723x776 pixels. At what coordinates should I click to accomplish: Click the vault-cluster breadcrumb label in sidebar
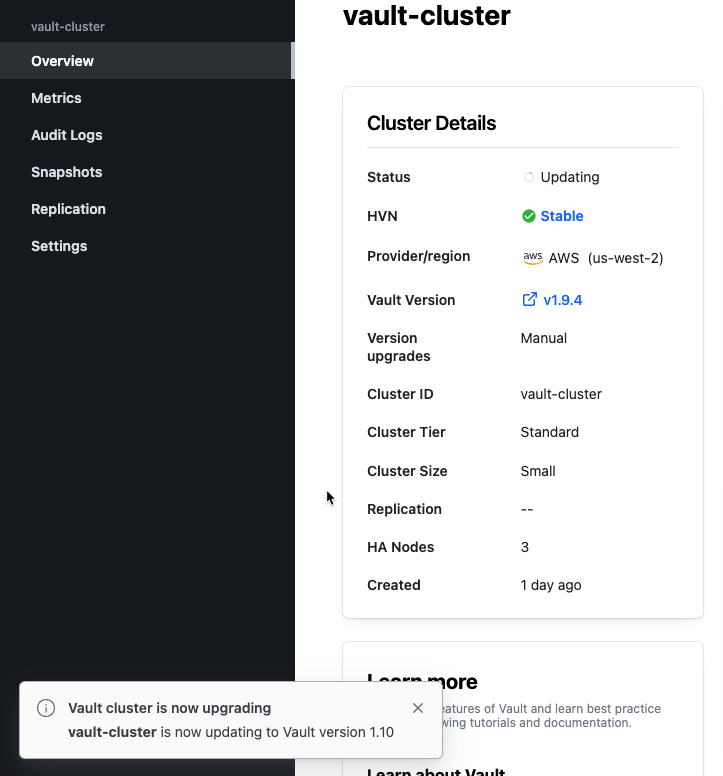pyautogui.click(x=68, y=27)
